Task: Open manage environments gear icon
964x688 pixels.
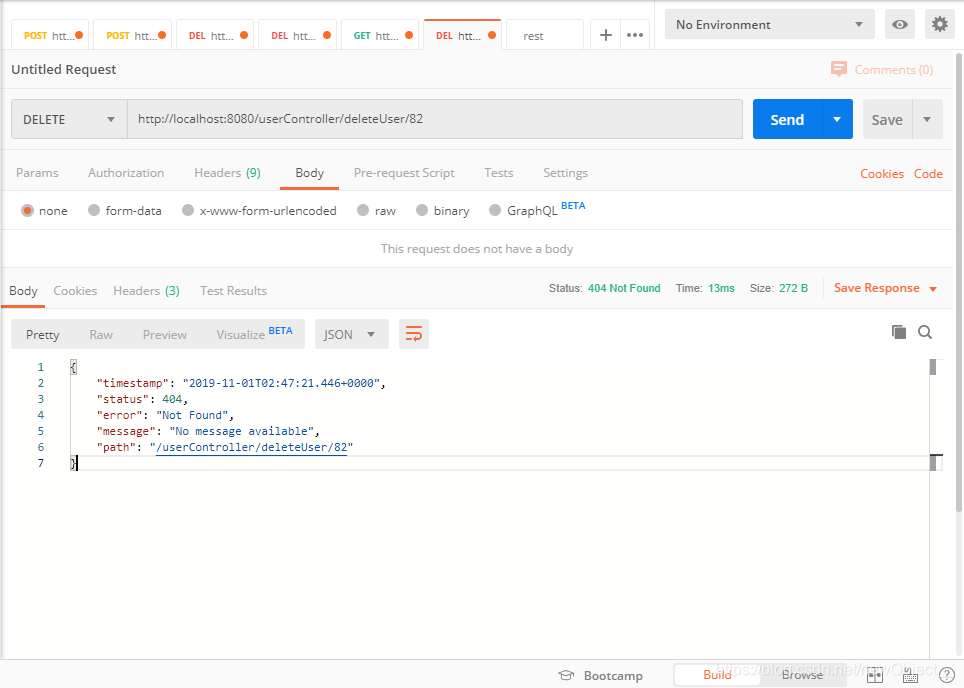Action: click(x=939, y=25)
